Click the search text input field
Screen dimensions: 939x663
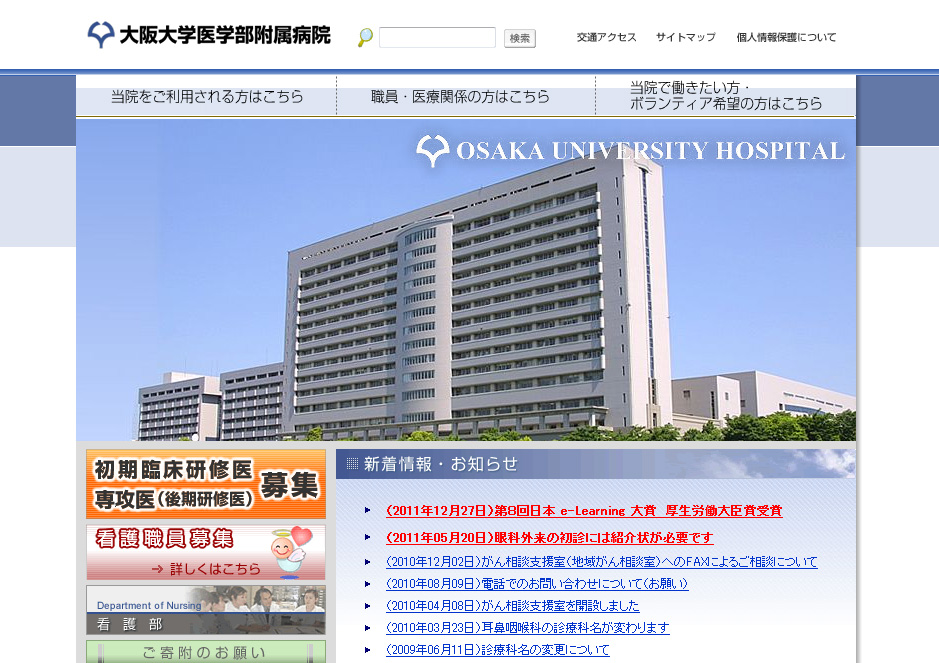(x=437, y=38)
